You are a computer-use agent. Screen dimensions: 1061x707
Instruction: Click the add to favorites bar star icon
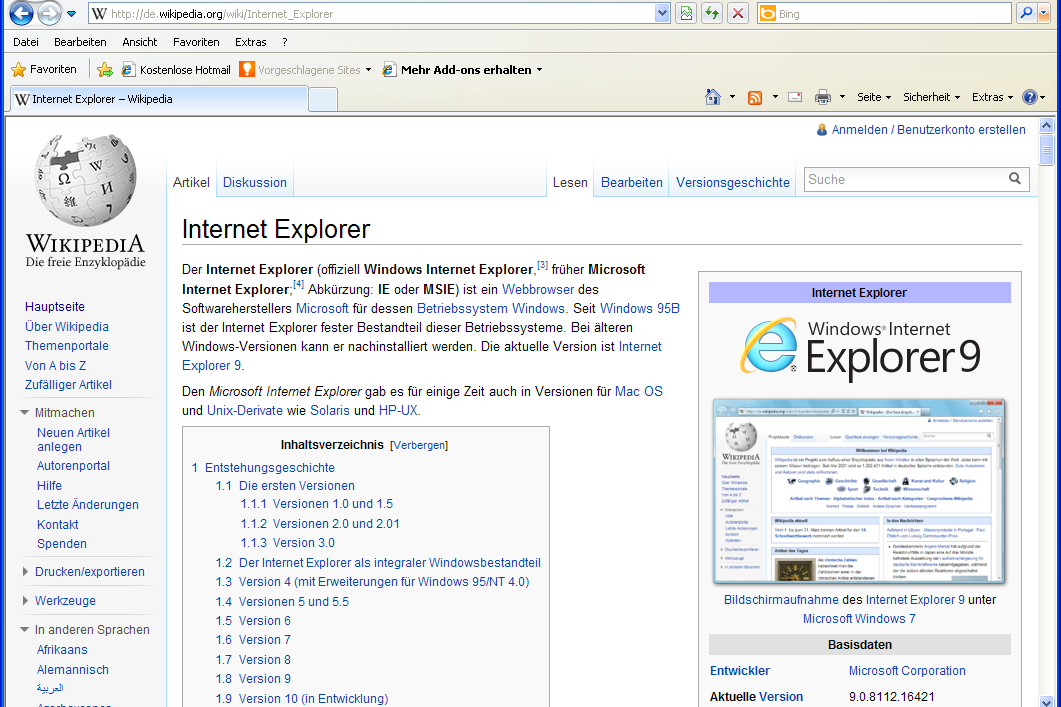[x=105, y=70]
